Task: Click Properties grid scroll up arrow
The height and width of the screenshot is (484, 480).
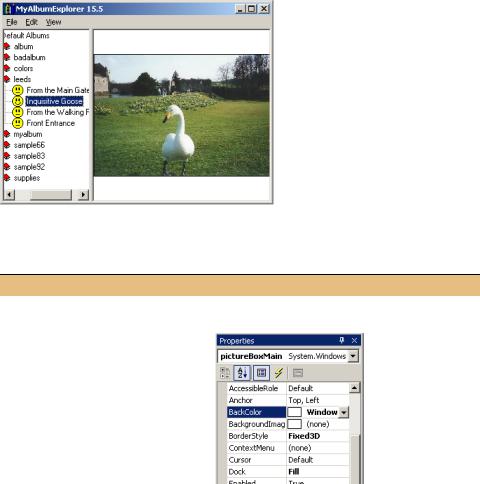Action: tap(354, 388)
